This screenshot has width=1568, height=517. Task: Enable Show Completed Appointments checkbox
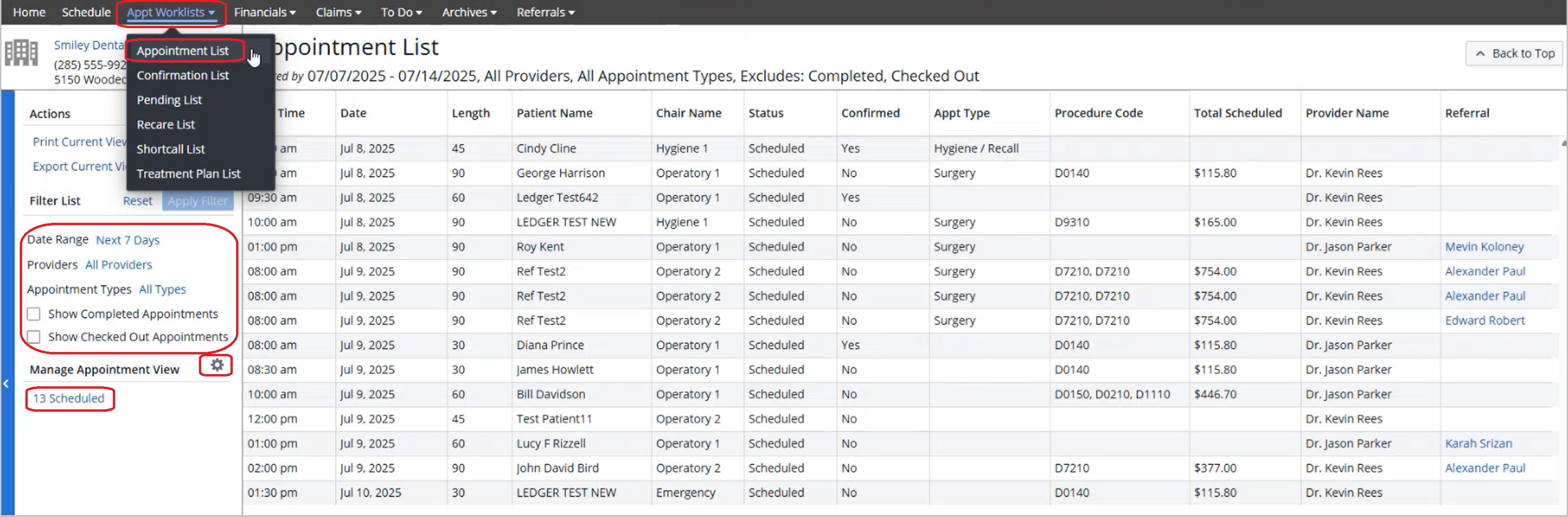click(33, 314)
